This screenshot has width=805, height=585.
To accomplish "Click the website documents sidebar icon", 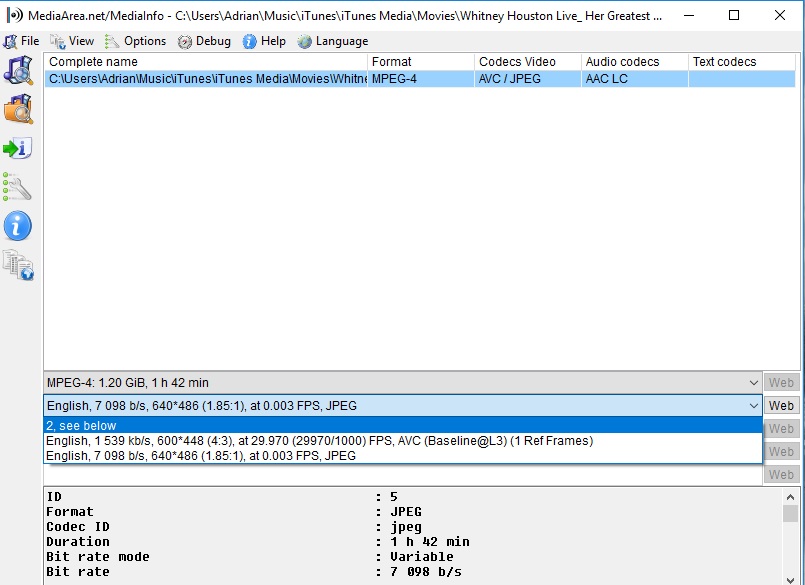I will click(18, 265).
